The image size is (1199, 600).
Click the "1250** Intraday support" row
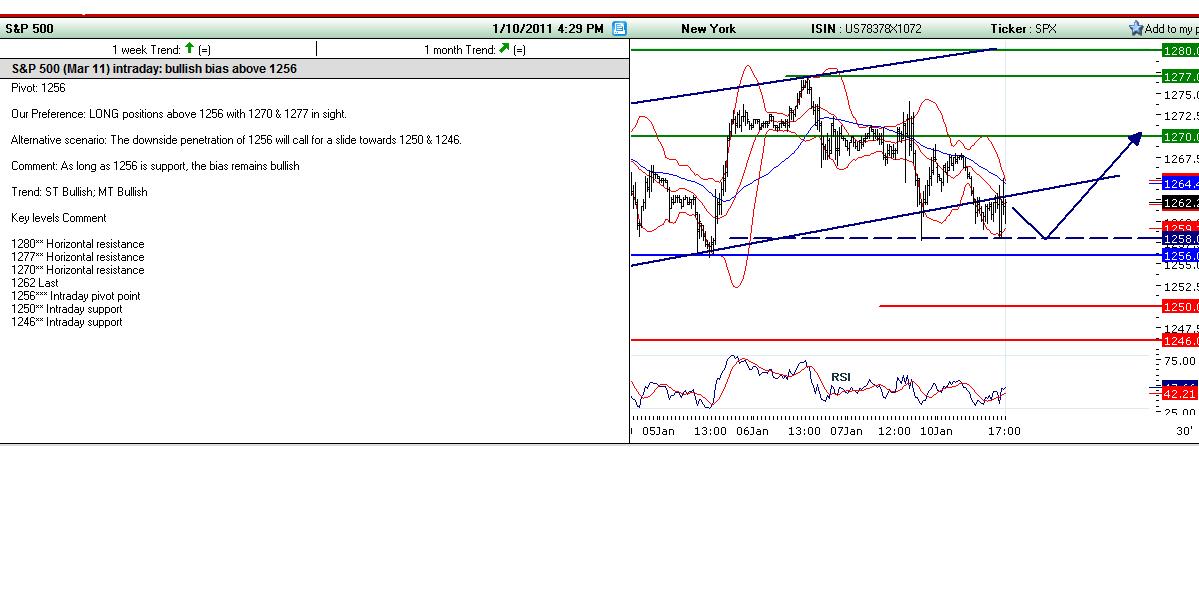[67, 309]
